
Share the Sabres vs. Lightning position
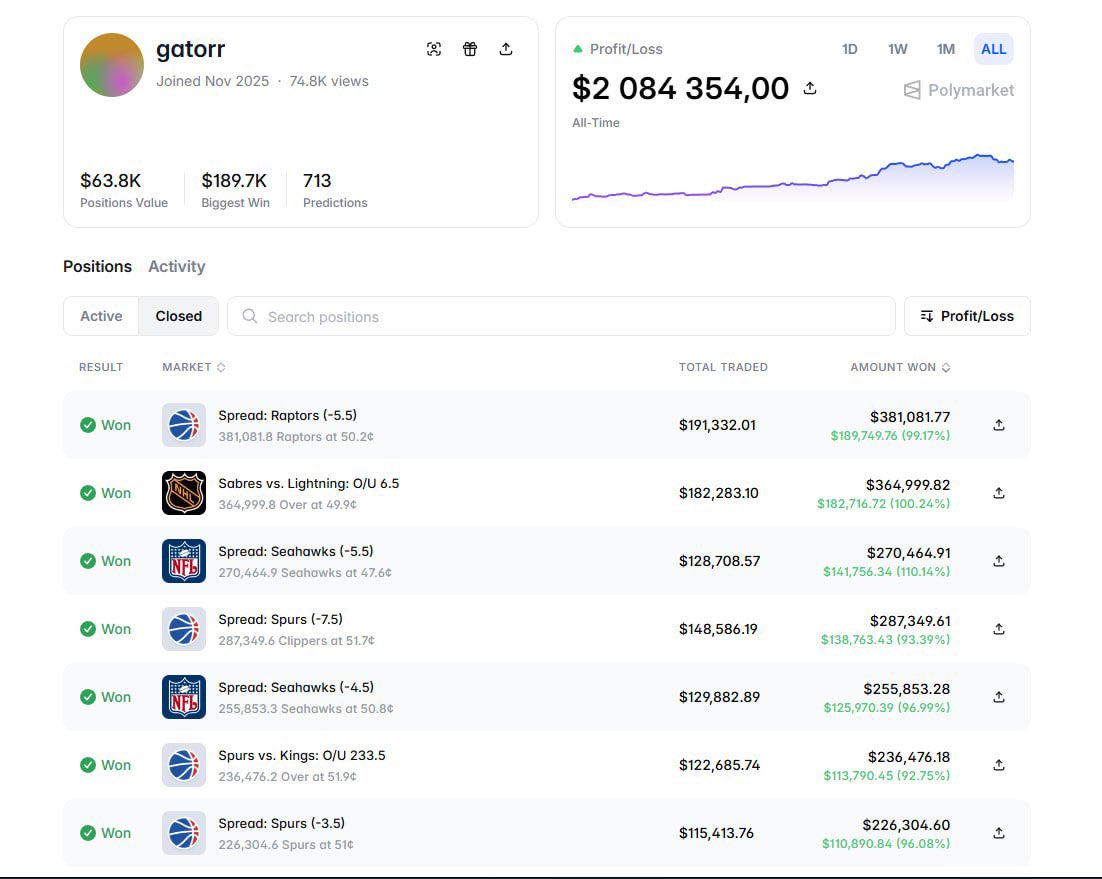(x=998, y=493)
